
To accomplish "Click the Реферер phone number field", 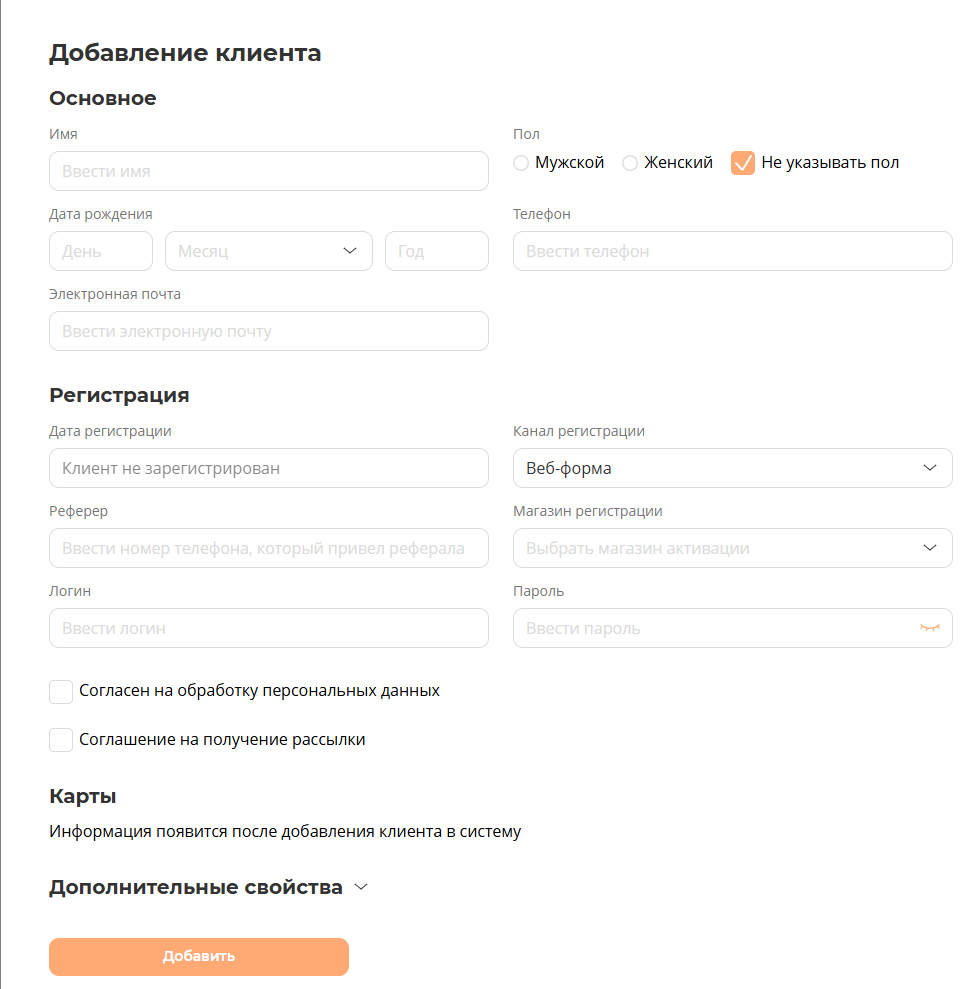I will 268,548.
